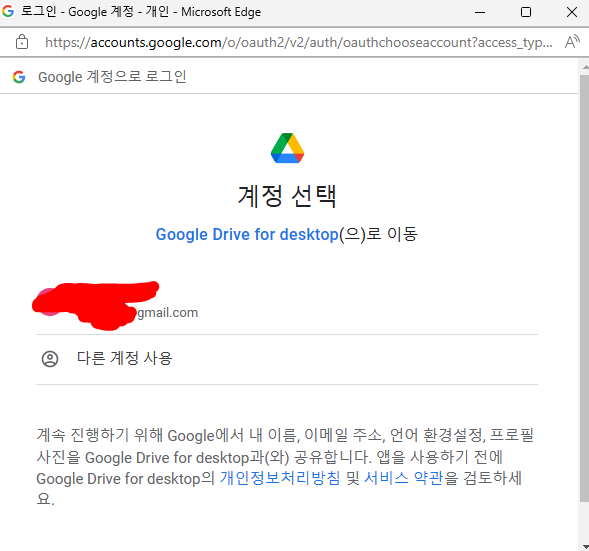Click the Google Drive logo above 계정 선택

287,148
